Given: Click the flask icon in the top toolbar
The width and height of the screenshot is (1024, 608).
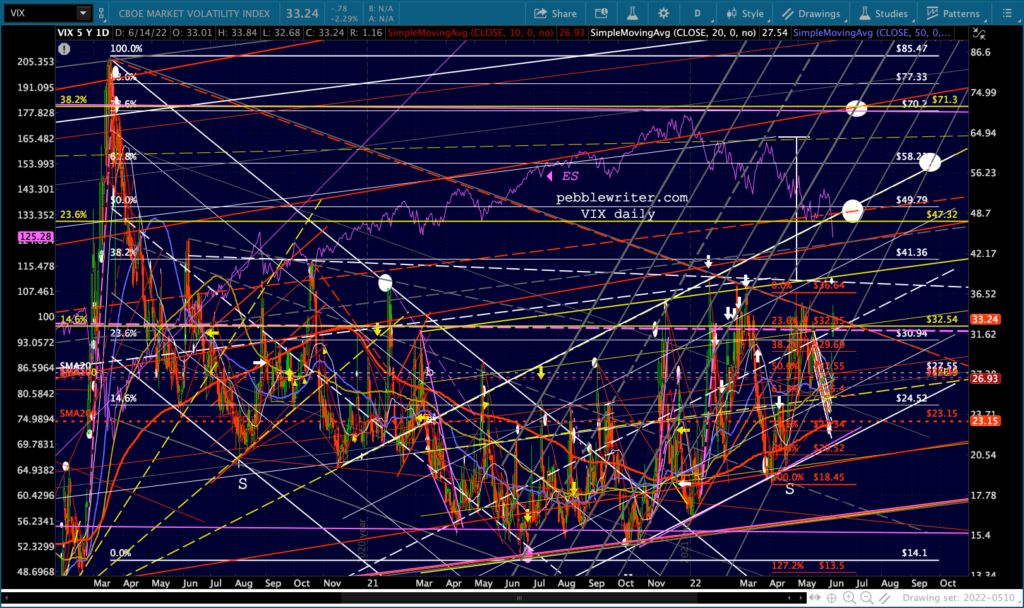Looking at the screenshot, I should (x=632, y=13).
